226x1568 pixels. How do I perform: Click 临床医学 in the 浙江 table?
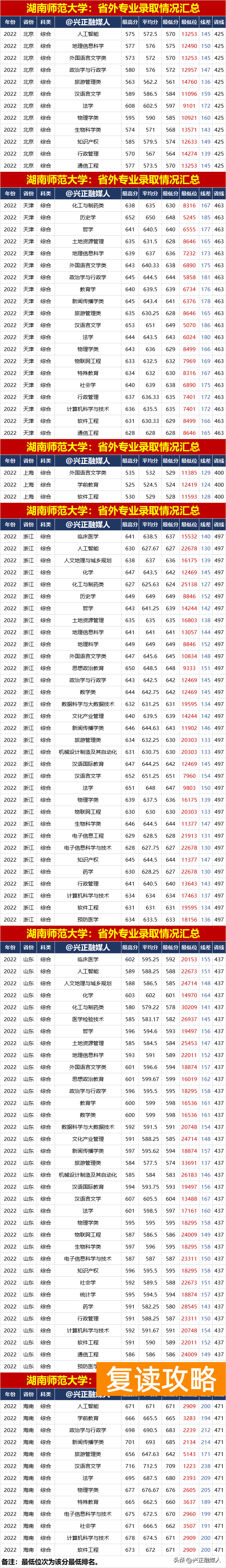coord(88,537)
